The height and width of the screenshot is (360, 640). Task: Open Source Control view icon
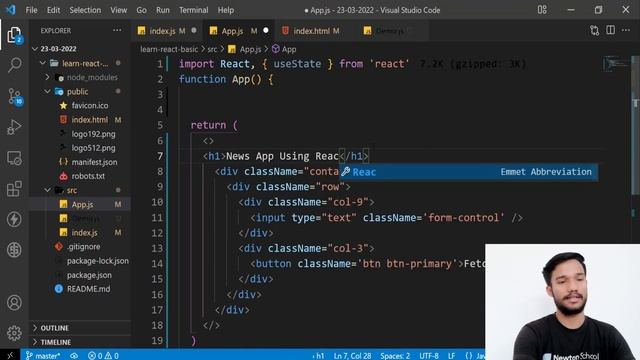(14, 97)
